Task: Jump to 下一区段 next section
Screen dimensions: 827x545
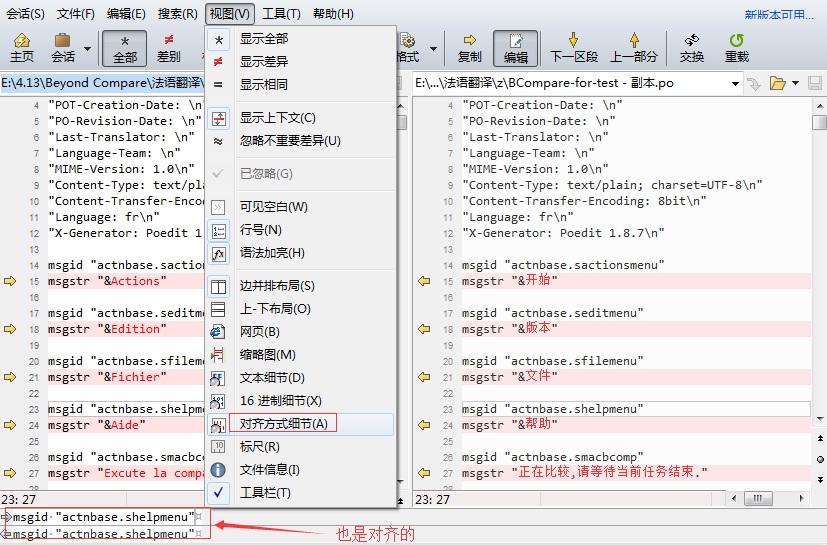Action: (573, 48)
